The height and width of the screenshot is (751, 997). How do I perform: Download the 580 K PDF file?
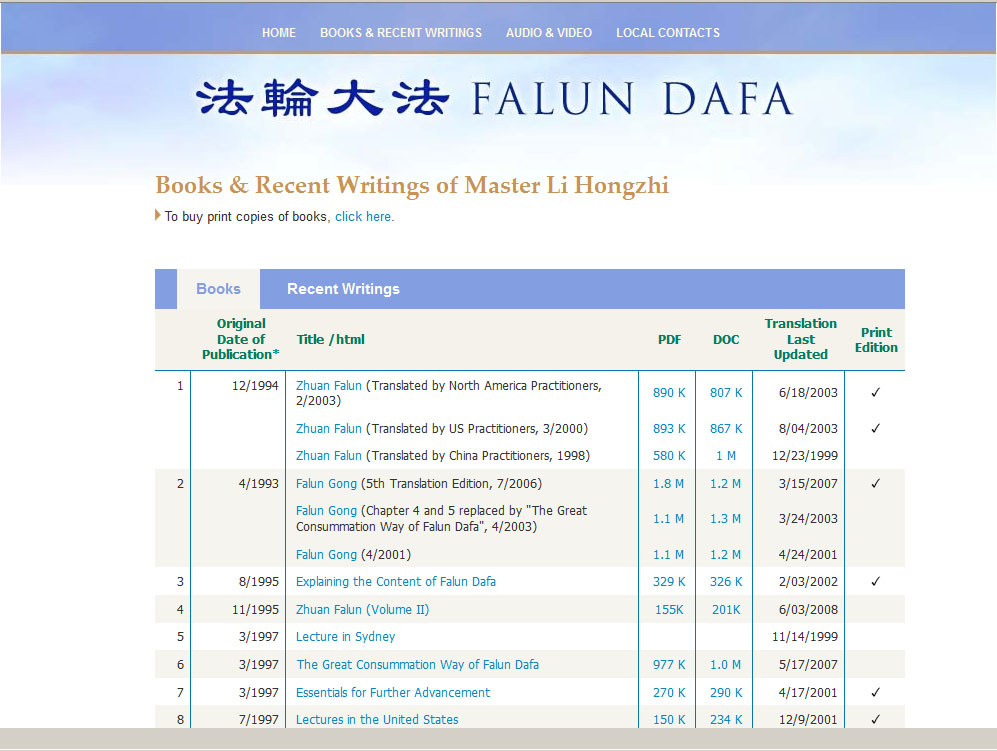[x=669, y=455]
